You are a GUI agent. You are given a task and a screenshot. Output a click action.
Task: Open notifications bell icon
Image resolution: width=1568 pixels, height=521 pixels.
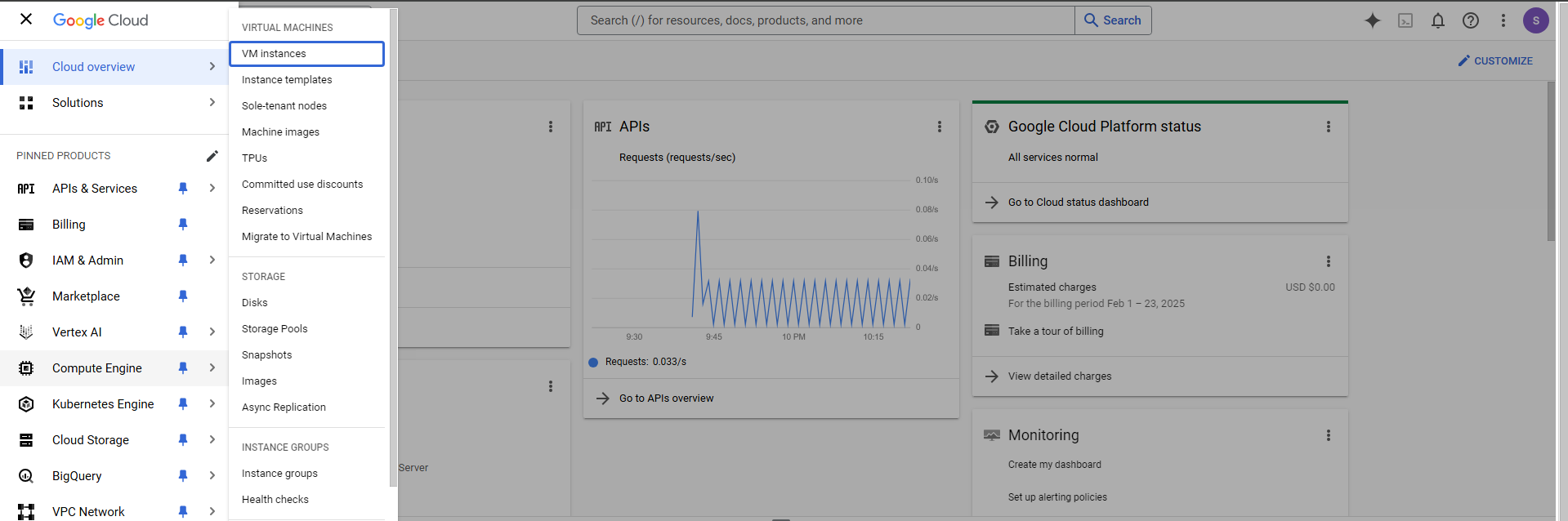point(1438,20)
